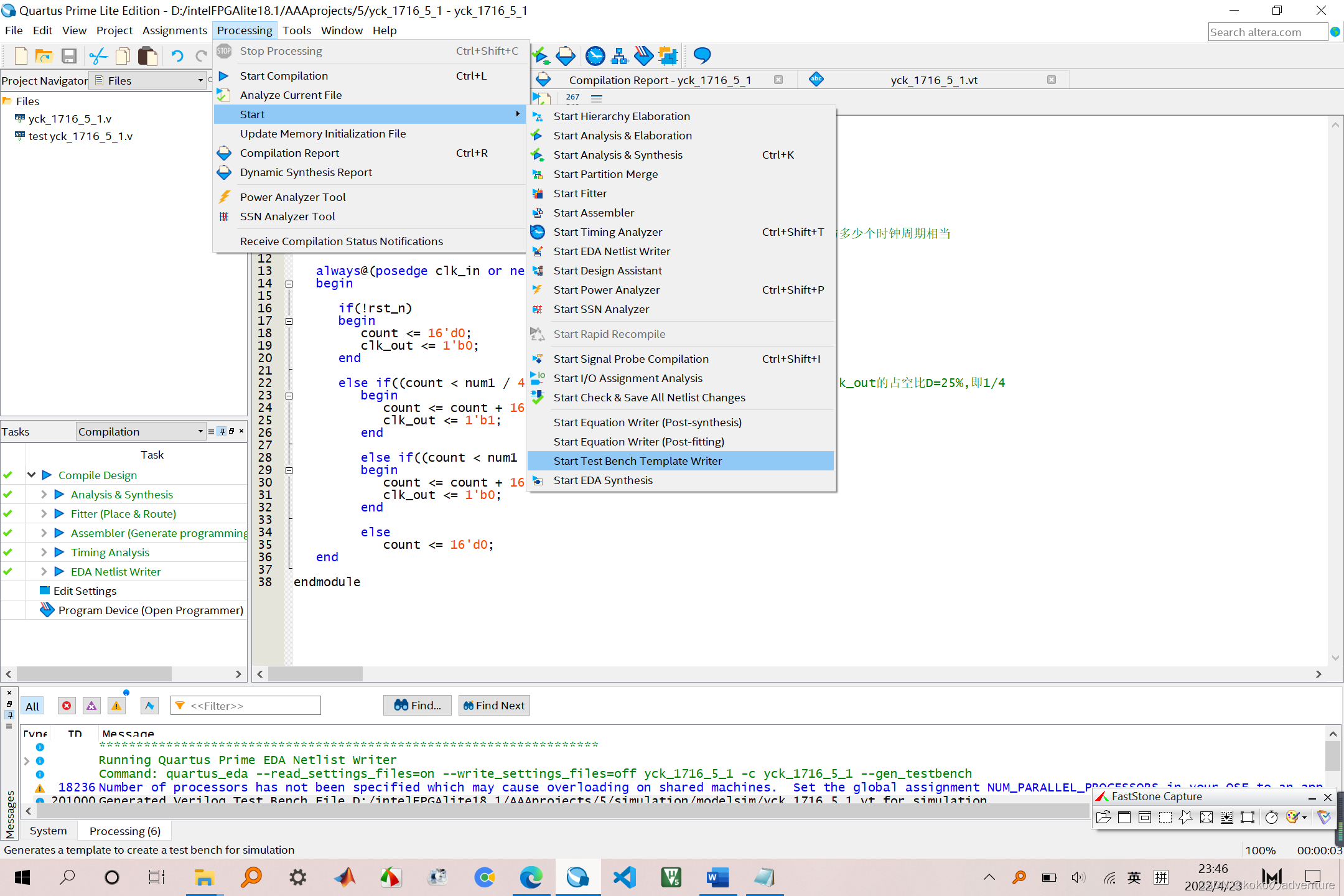The width and height of the screenshot is (1344, 896).
Task: Open the Assignments menu
Action: click(174, 30)
